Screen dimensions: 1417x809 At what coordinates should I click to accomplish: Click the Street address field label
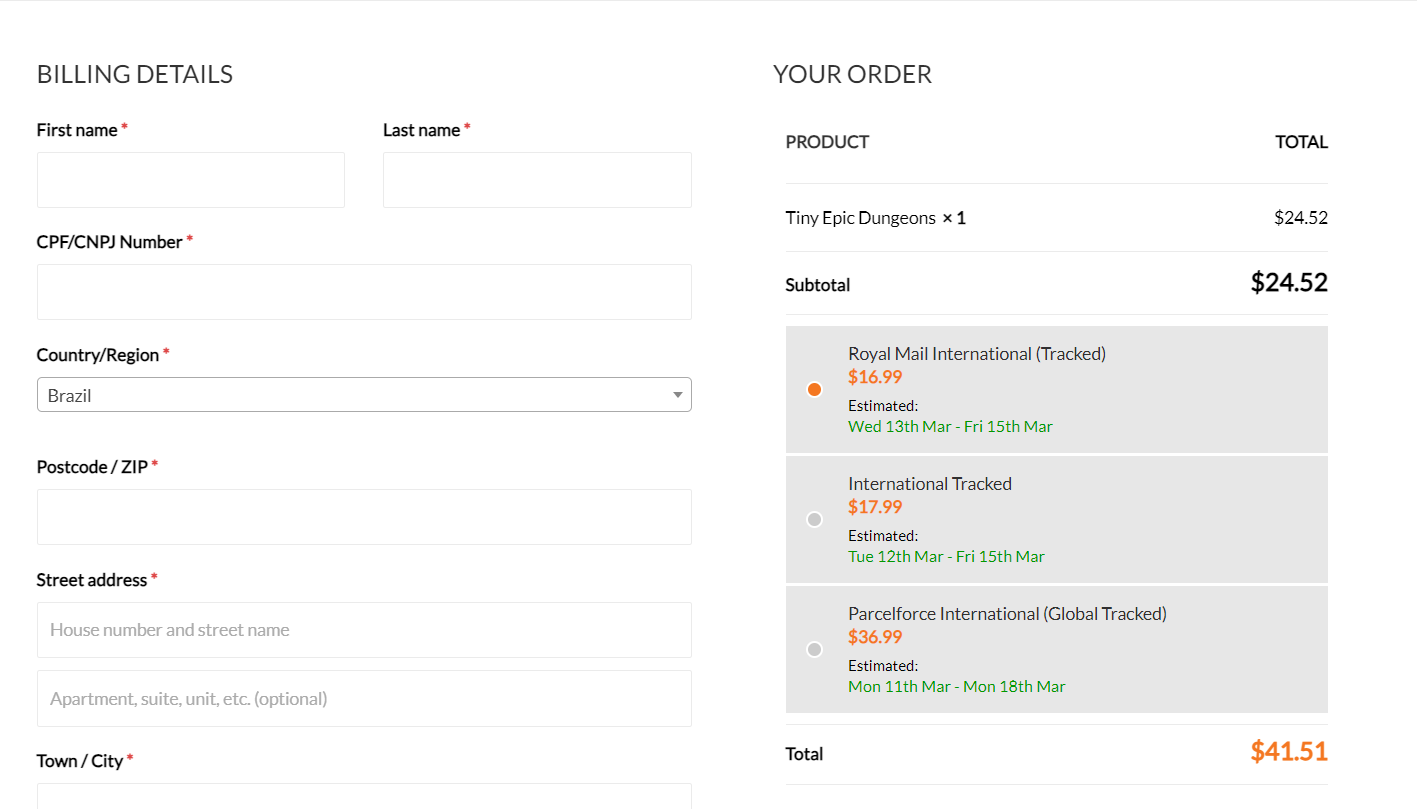point(92,580)
